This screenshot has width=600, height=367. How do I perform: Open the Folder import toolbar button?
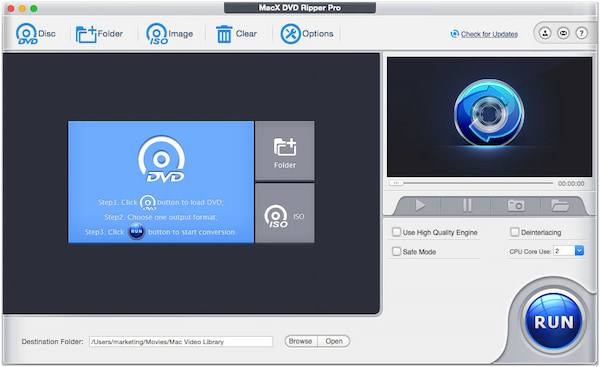click(x=99, y=34)
